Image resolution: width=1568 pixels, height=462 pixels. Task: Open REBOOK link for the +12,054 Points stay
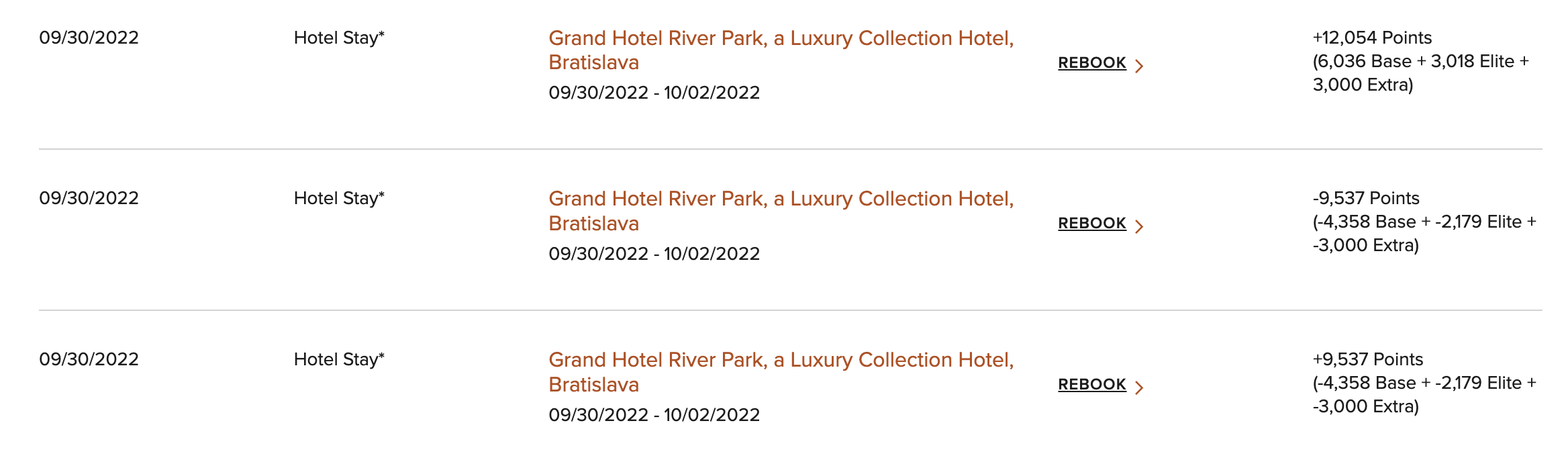1092,62
